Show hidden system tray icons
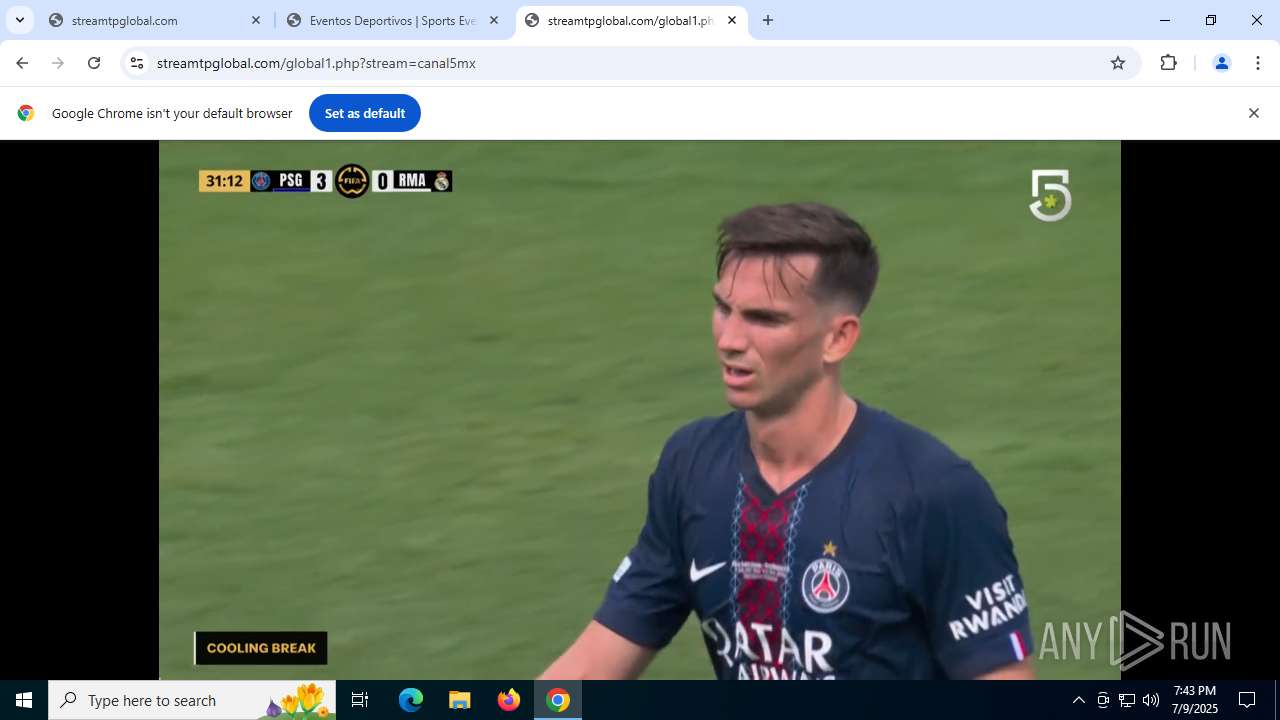1280x720 pixels. 1078,700
